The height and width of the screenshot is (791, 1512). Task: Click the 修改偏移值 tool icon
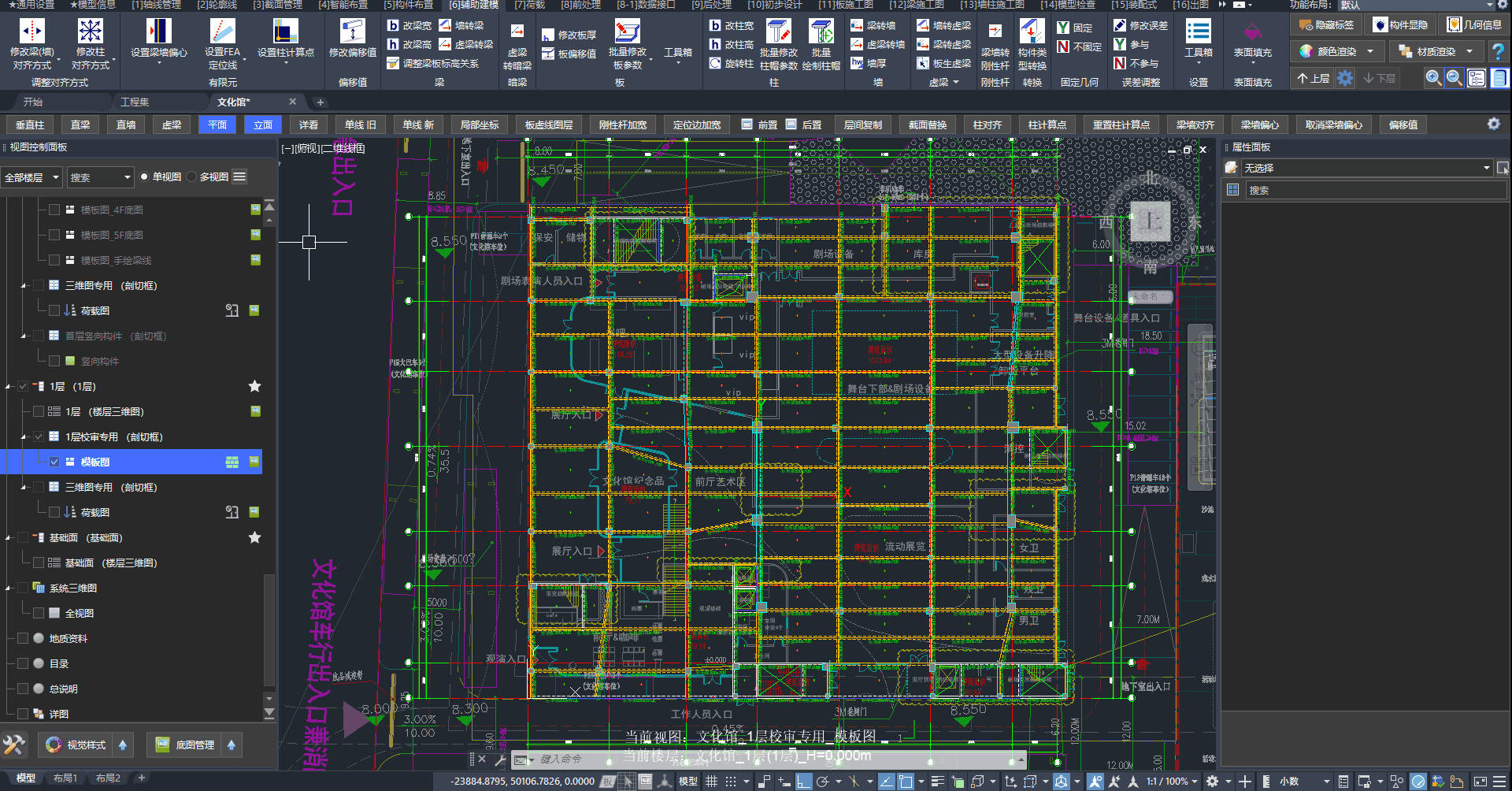coord(352,32)
